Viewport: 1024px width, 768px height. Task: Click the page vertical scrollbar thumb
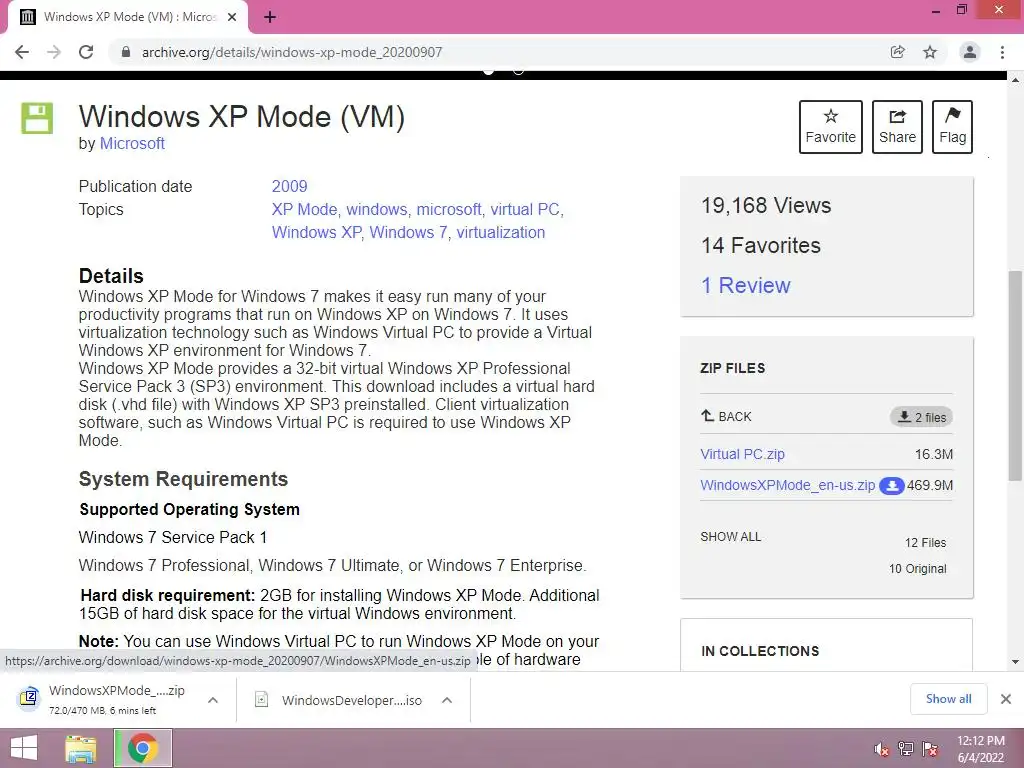tap(1015, 376)
